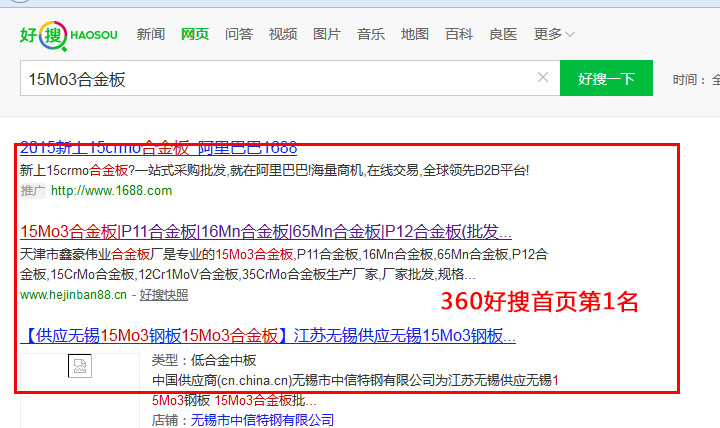Click into the 15Mo3合金板 search input field
The width and height of the screenshot is (720, 428).
(x=280, y=79)
